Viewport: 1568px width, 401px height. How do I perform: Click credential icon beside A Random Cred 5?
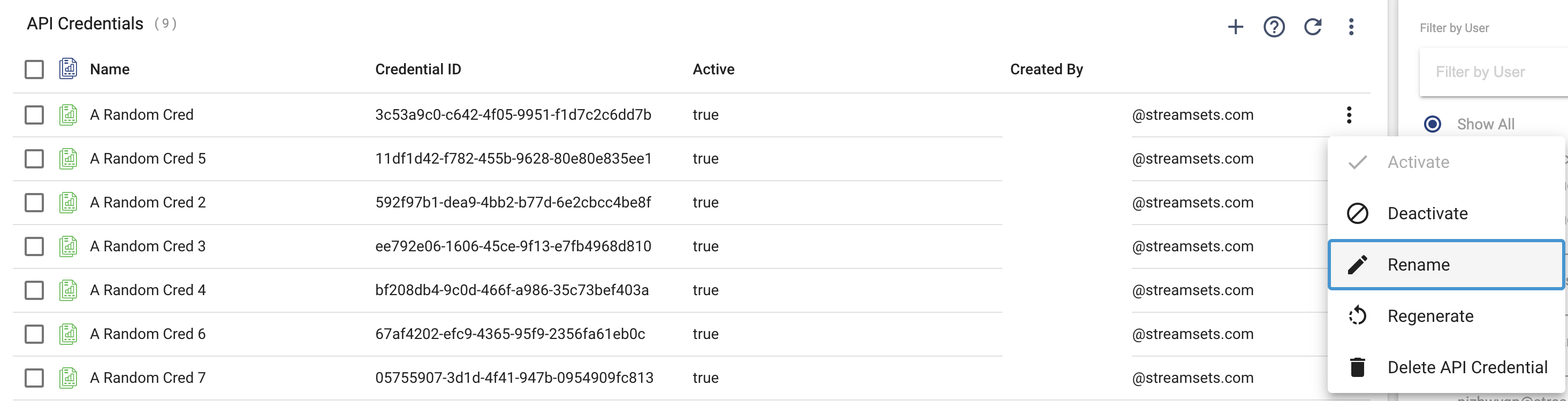68,159
